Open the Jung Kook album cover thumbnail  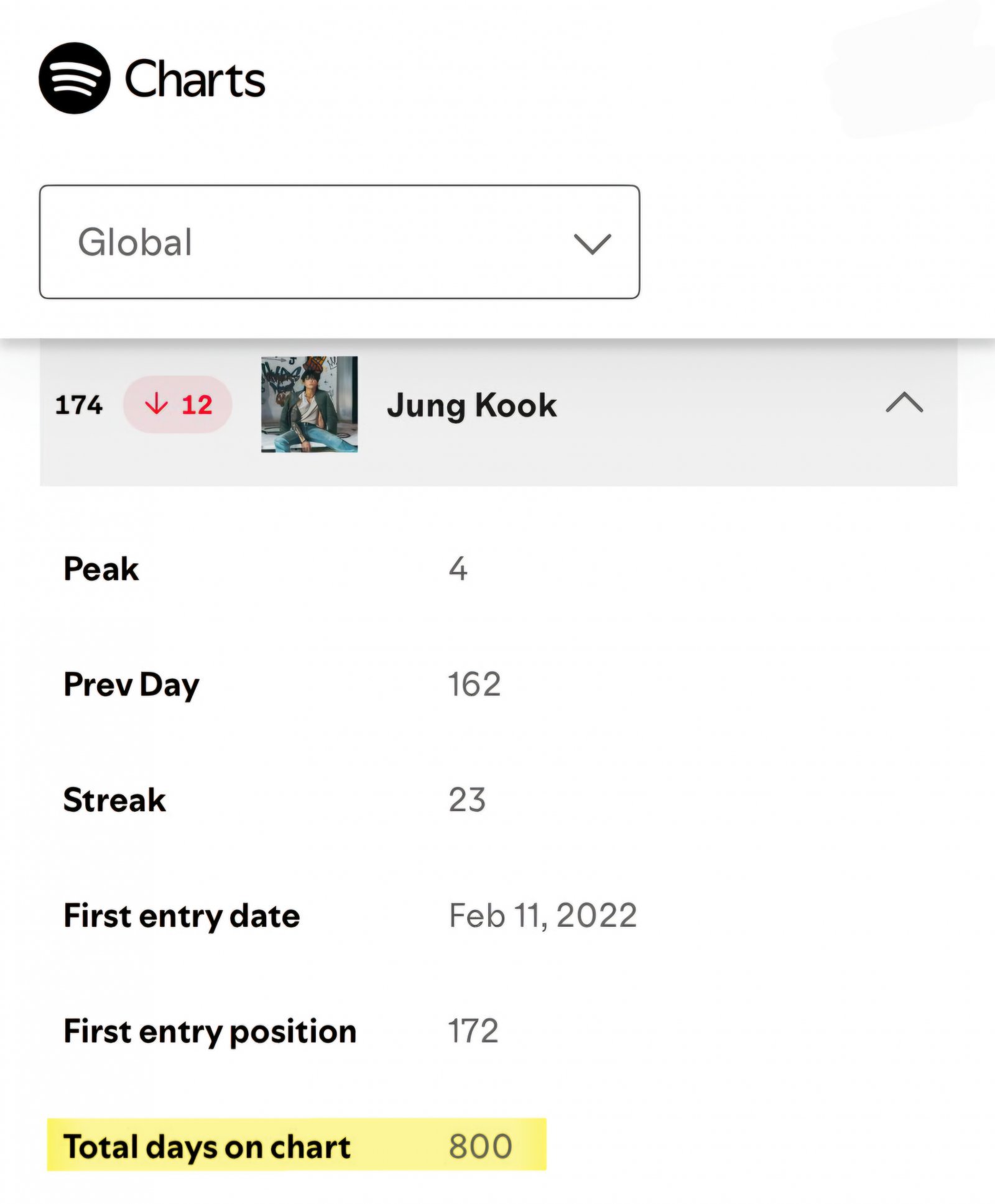point(309,404)
